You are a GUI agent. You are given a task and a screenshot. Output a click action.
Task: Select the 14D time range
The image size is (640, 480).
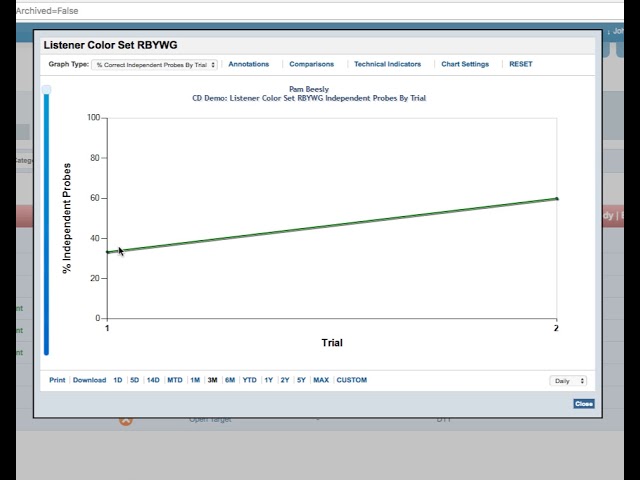point(153,380)
